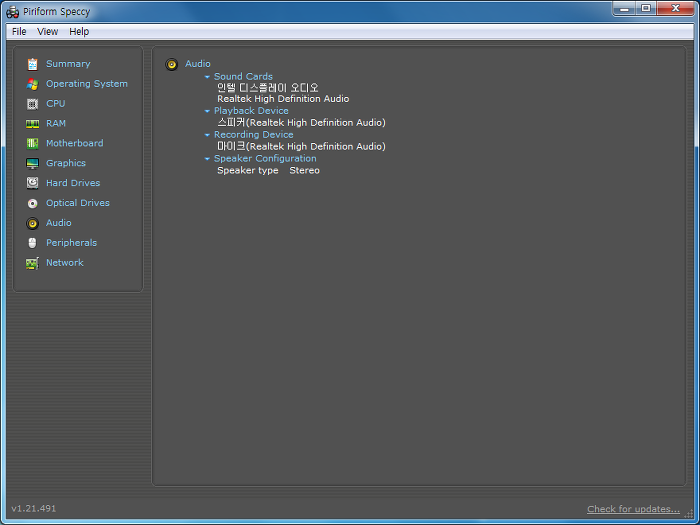Click the Piriform Speccy title bar icon
The image size is (700, 525).
point(12,12)
